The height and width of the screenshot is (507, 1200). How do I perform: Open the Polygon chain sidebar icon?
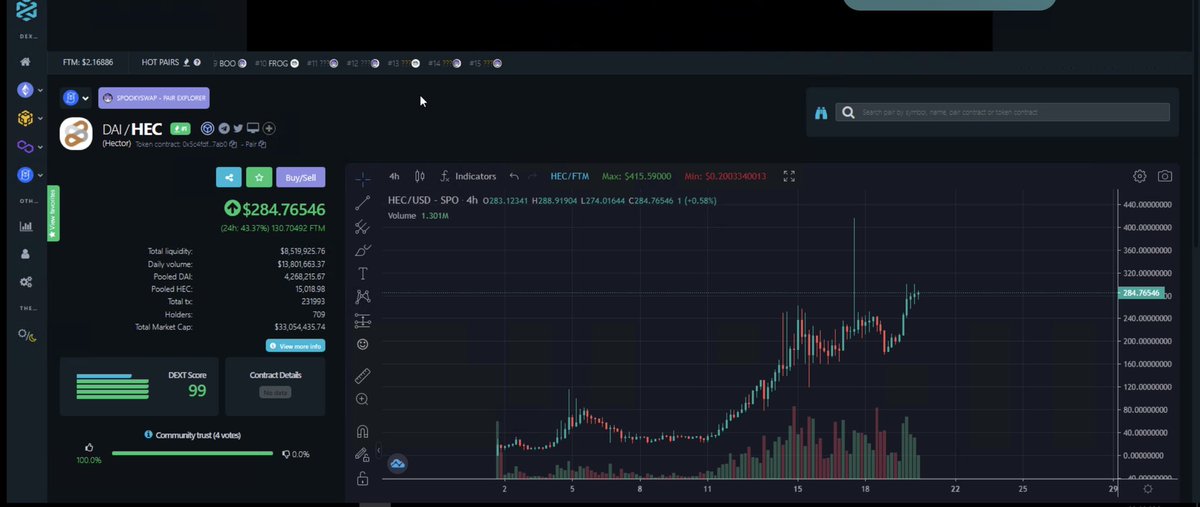tap(25, 147)
